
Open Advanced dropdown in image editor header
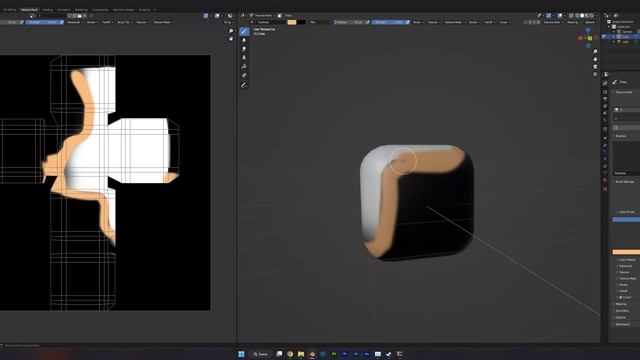(x=75, y=22)
